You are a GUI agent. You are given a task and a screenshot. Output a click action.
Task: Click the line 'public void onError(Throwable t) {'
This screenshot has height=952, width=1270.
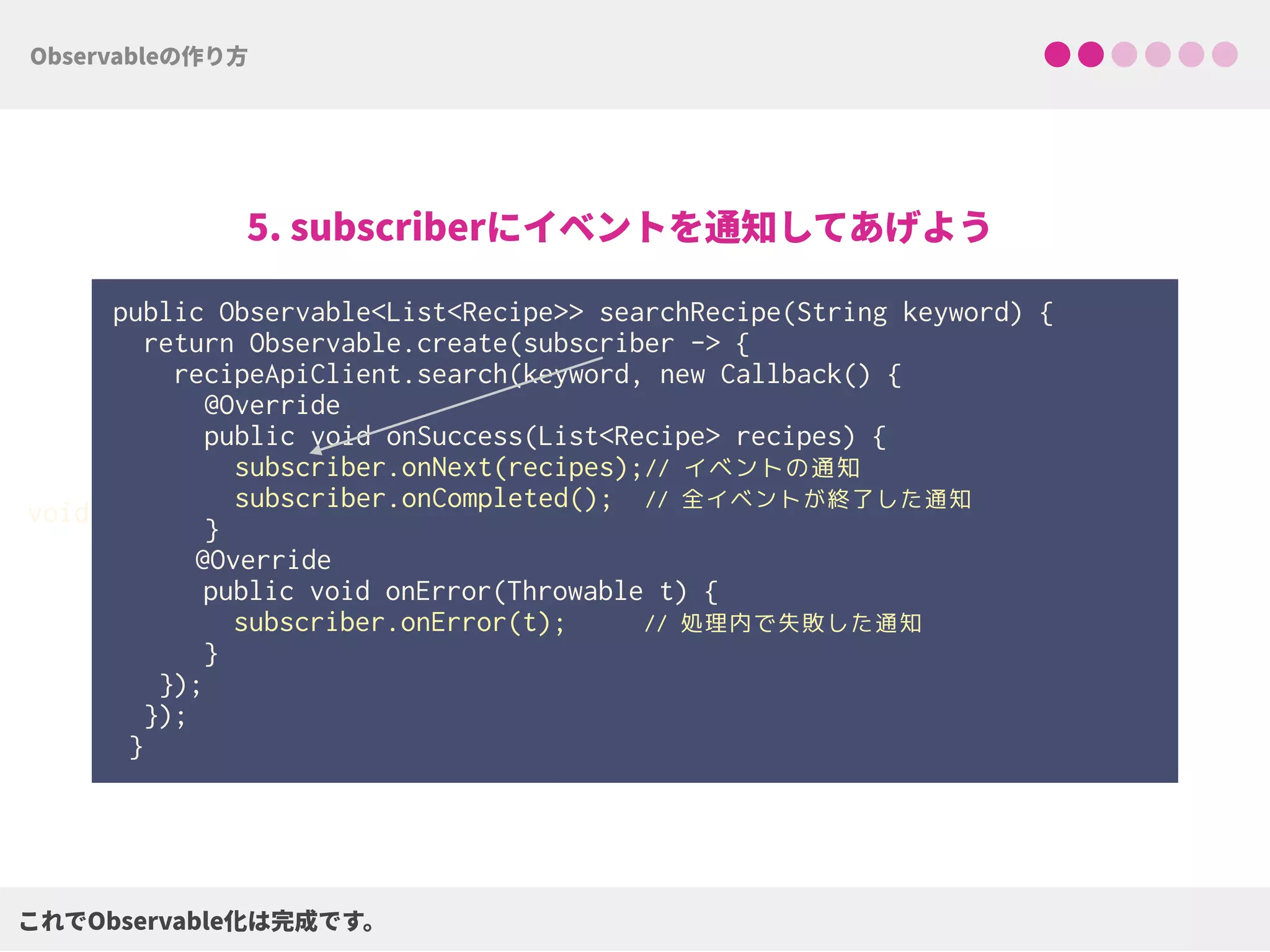coord(461,591)
